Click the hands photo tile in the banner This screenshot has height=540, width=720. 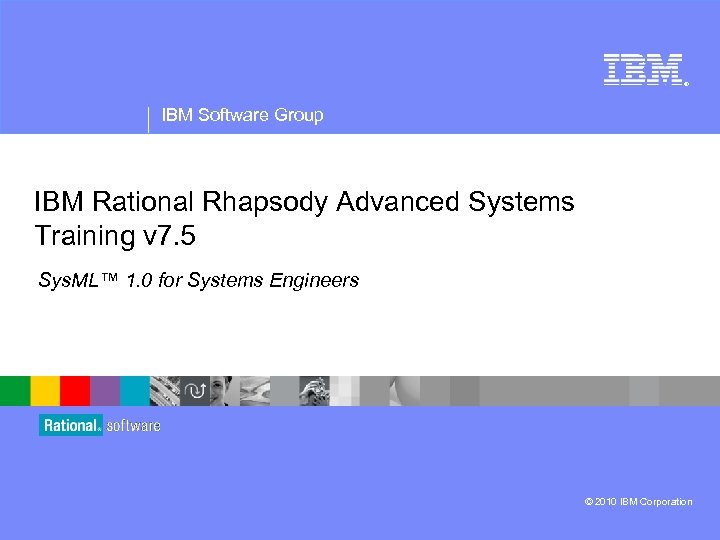(314, 391)
